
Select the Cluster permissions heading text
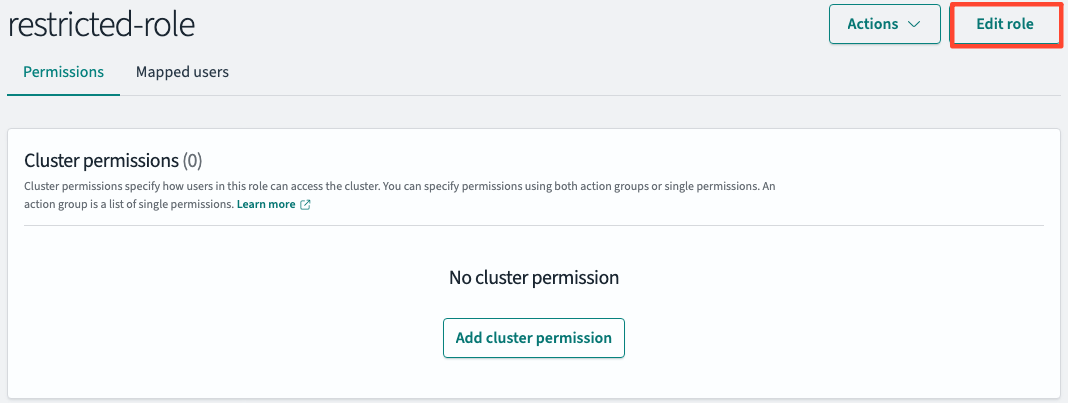click(x=101, y=161)
